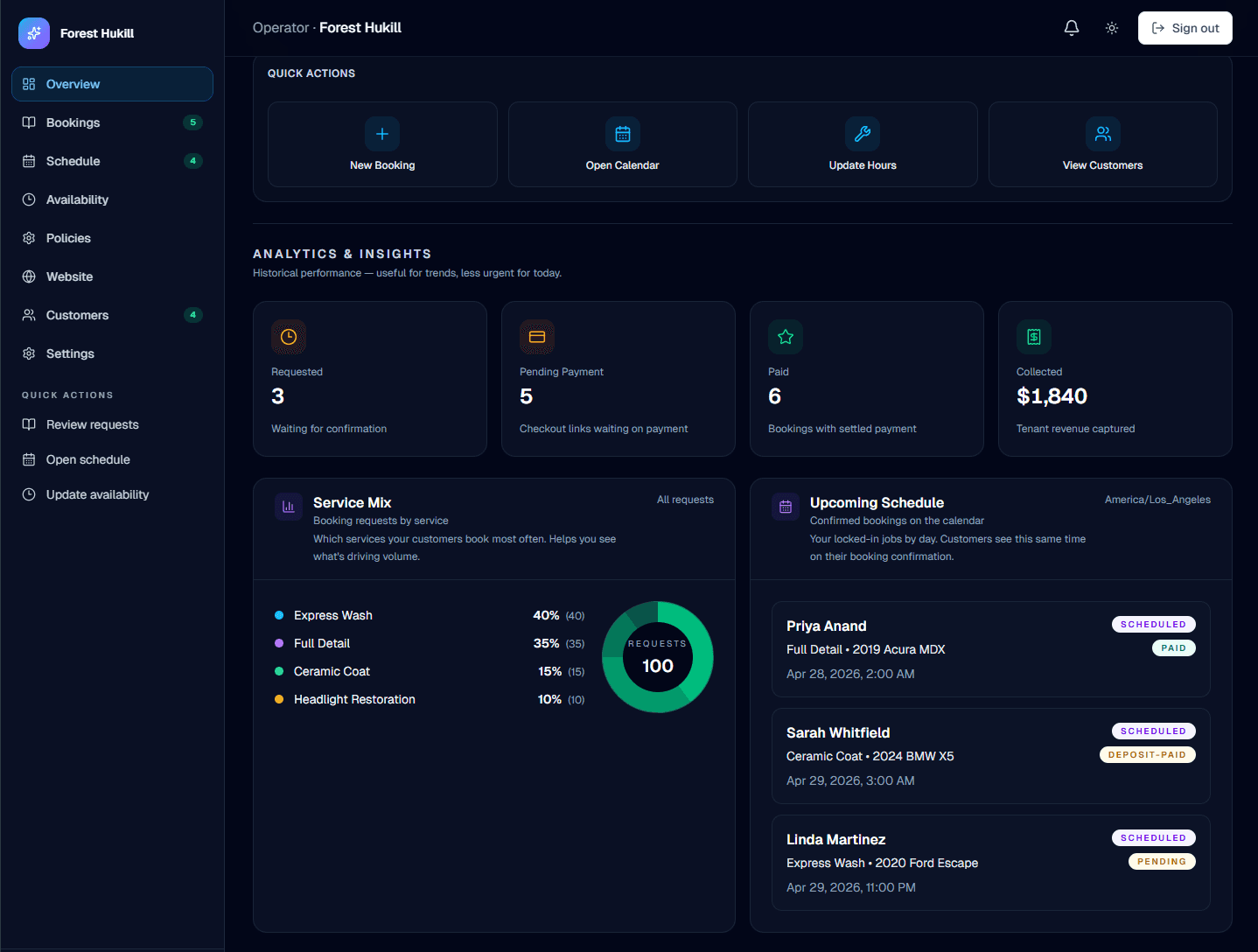Click the Requested clock icon
The height and width of the screenshot is (952, 1258).
pyautogui.click(x=289, y=337)
